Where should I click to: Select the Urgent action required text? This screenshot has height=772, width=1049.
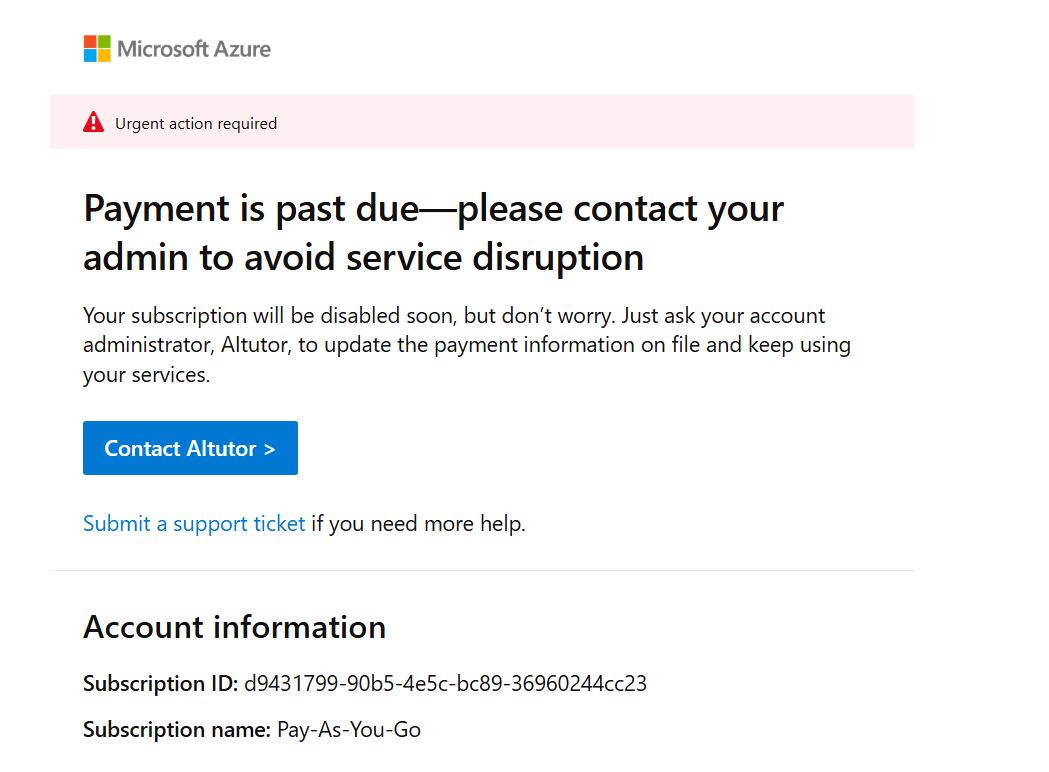pyautogui.click(x=196, y=124)
